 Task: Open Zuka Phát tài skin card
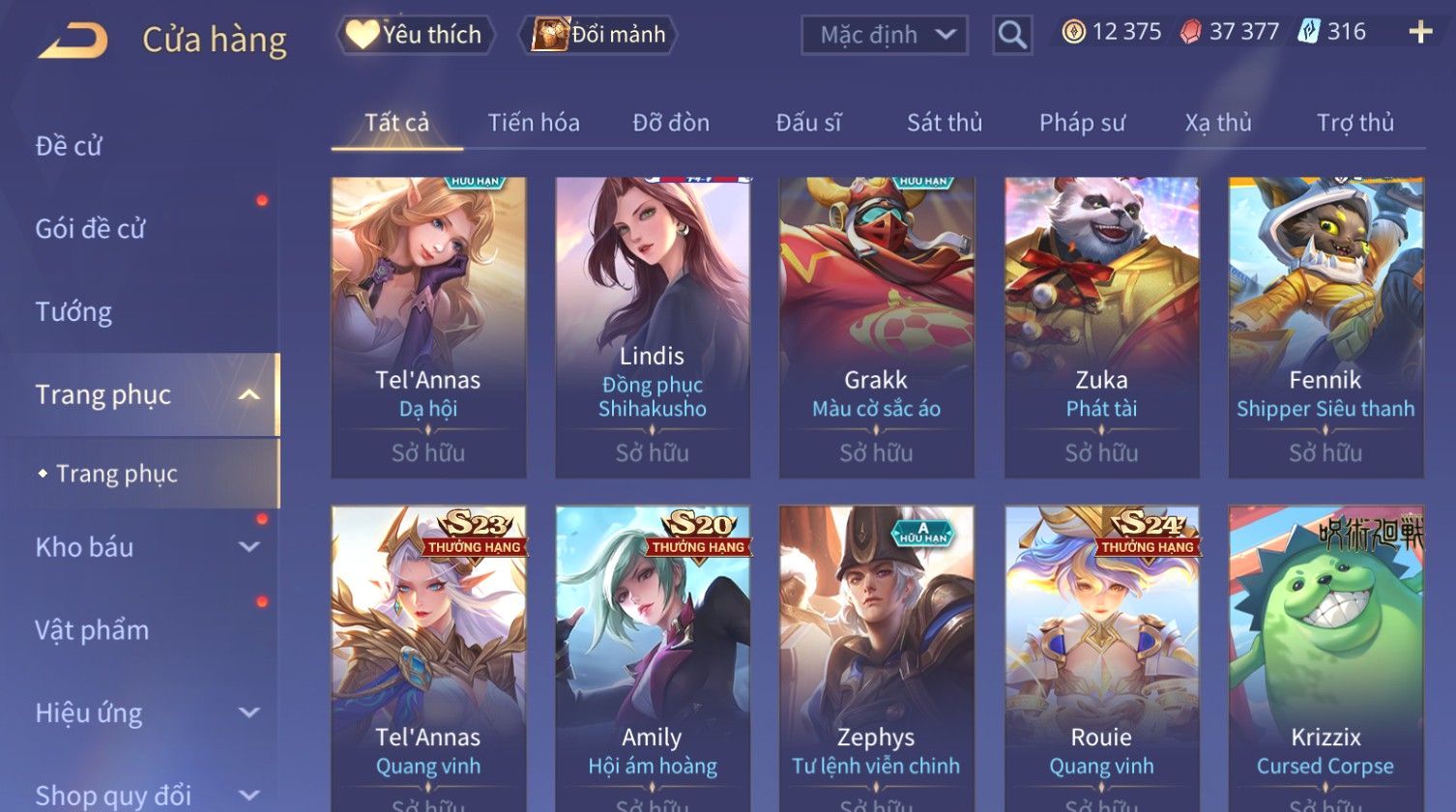[x=1101, y=328]
